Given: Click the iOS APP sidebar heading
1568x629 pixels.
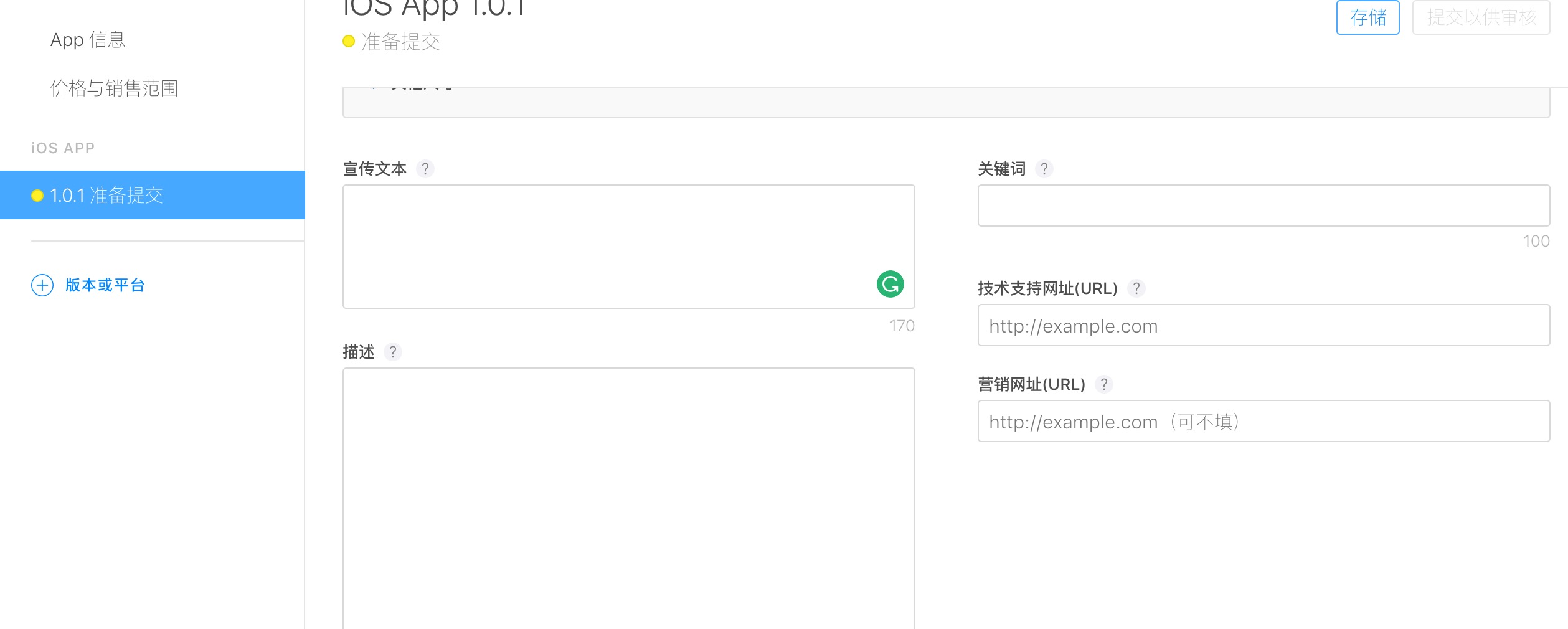Looking at the screenshot, I should click(63, 148).
